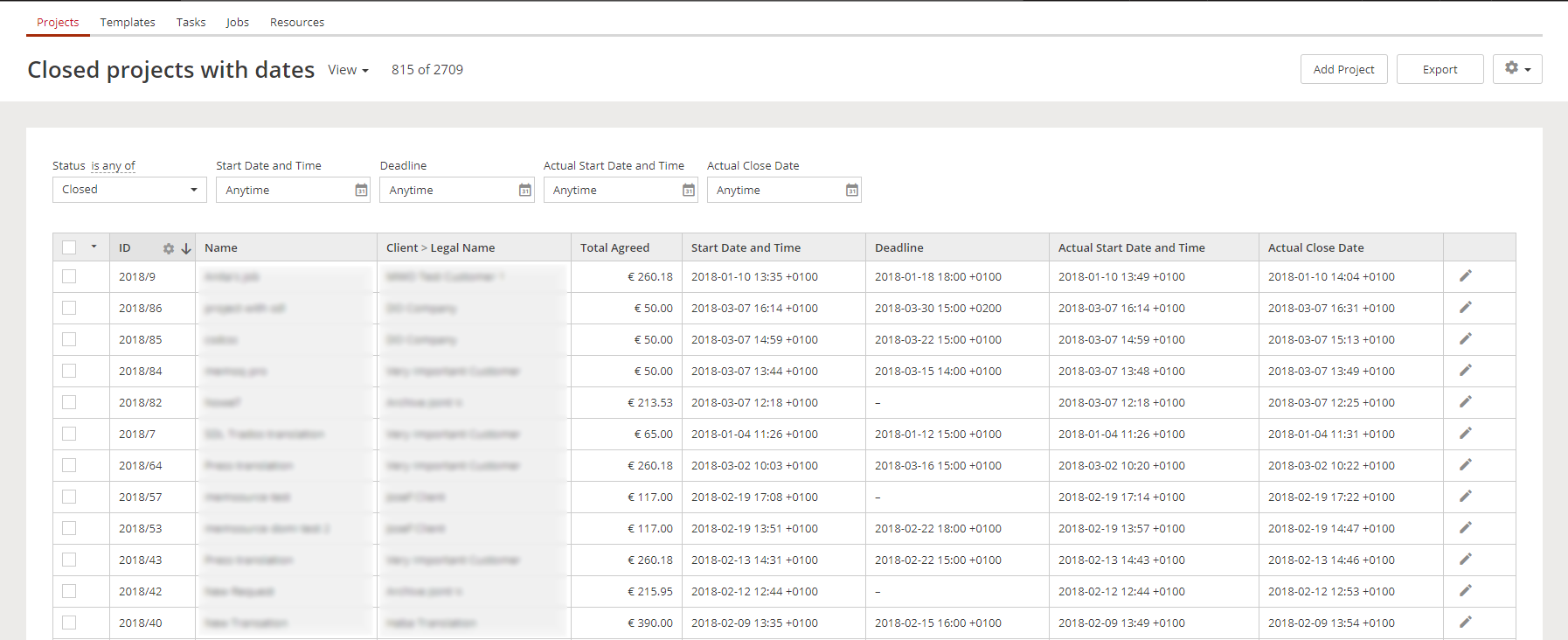Open calendar picker for Deadline filter
Screen dimensions: 1568x640
tap(525, 190)
